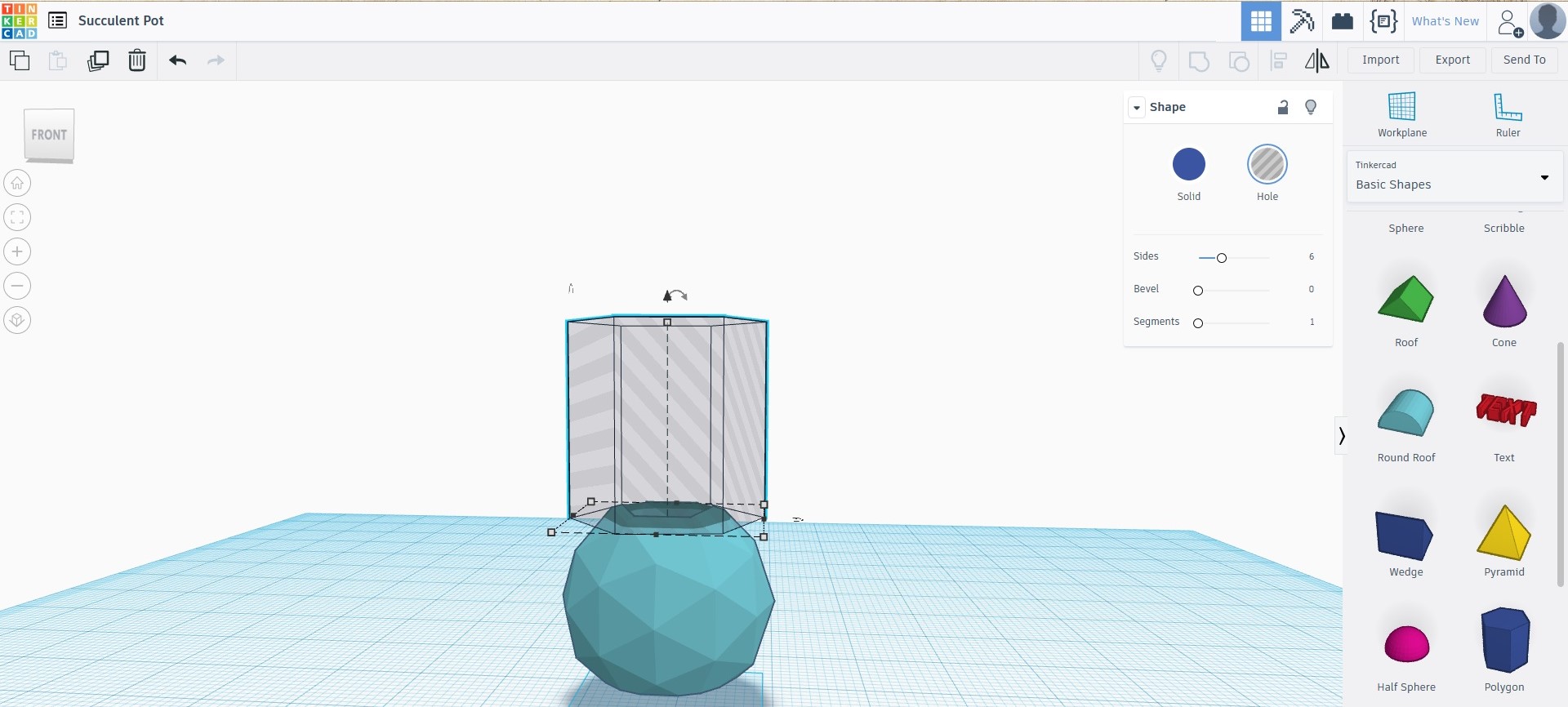Zoom out with the minus icon
This screenshot has height=707, width=1568.
pos(17,286)
